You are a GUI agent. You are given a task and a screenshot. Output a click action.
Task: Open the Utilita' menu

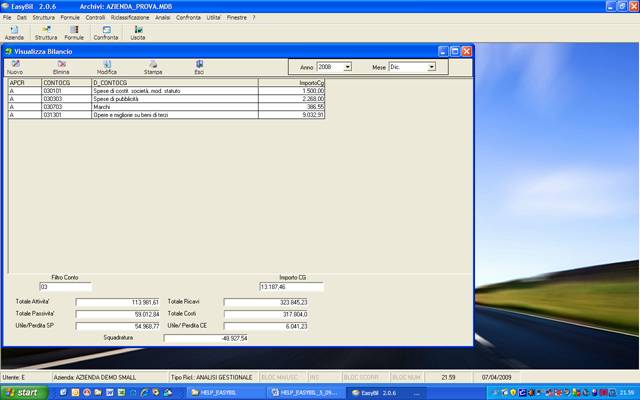(213, 18)
